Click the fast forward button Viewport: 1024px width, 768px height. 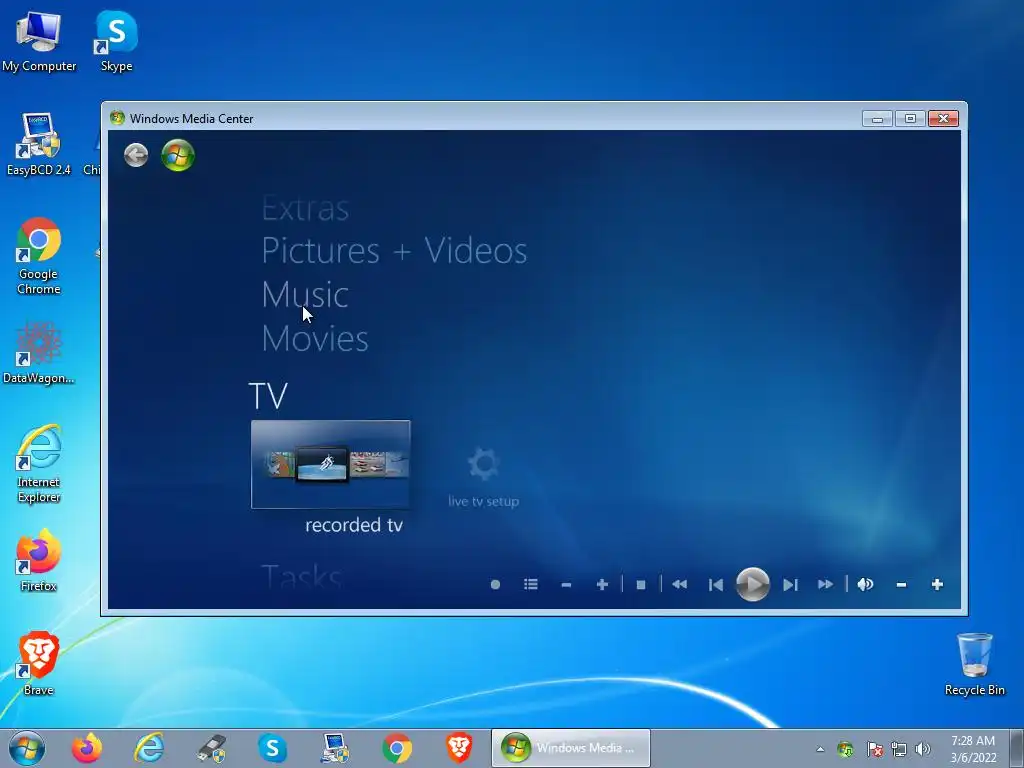pyautogui.click(x=825, y=584)
